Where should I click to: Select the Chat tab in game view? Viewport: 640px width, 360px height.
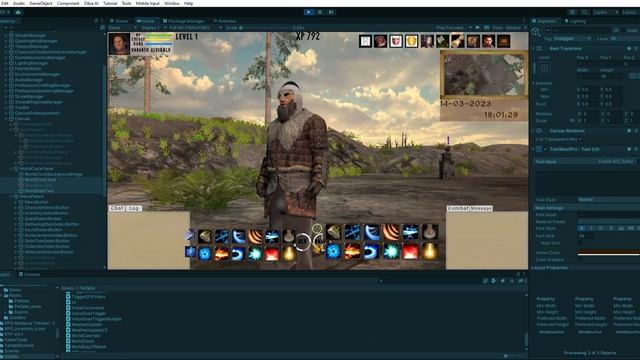click(x=117, y=208)
